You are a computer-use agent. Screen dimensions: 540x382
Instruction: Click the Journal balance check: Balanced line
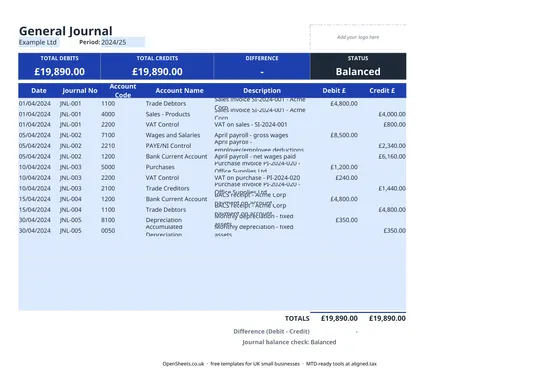click(289, 342)
